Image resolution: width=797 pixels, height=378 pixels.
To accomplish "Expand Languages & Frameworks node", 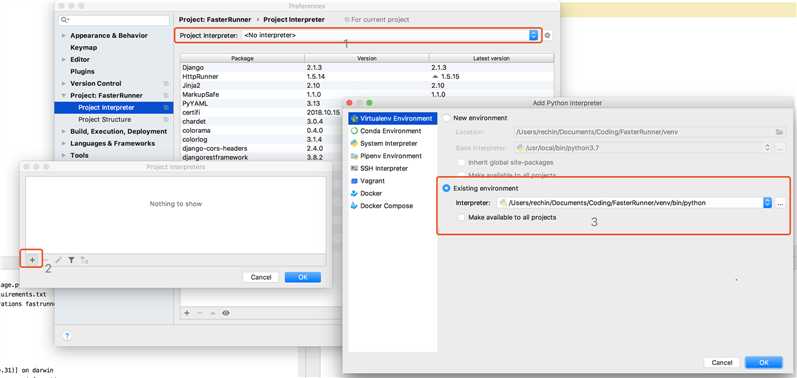I will [x=64, y=143].
